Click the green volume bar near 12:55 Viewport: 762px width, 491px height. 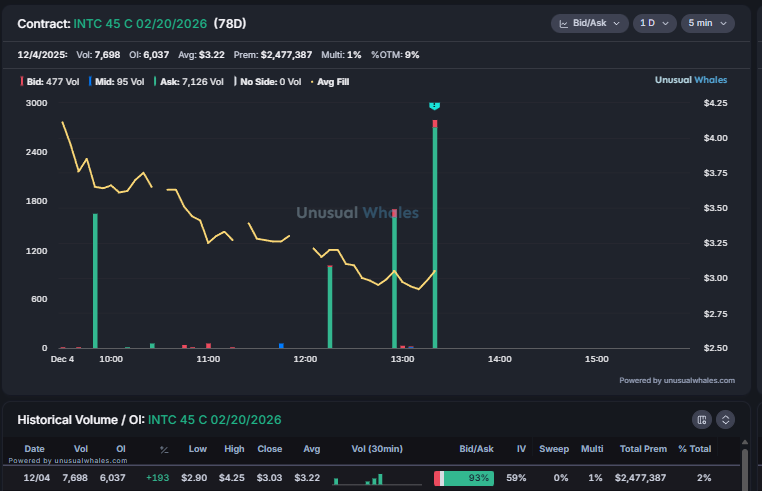394,280
